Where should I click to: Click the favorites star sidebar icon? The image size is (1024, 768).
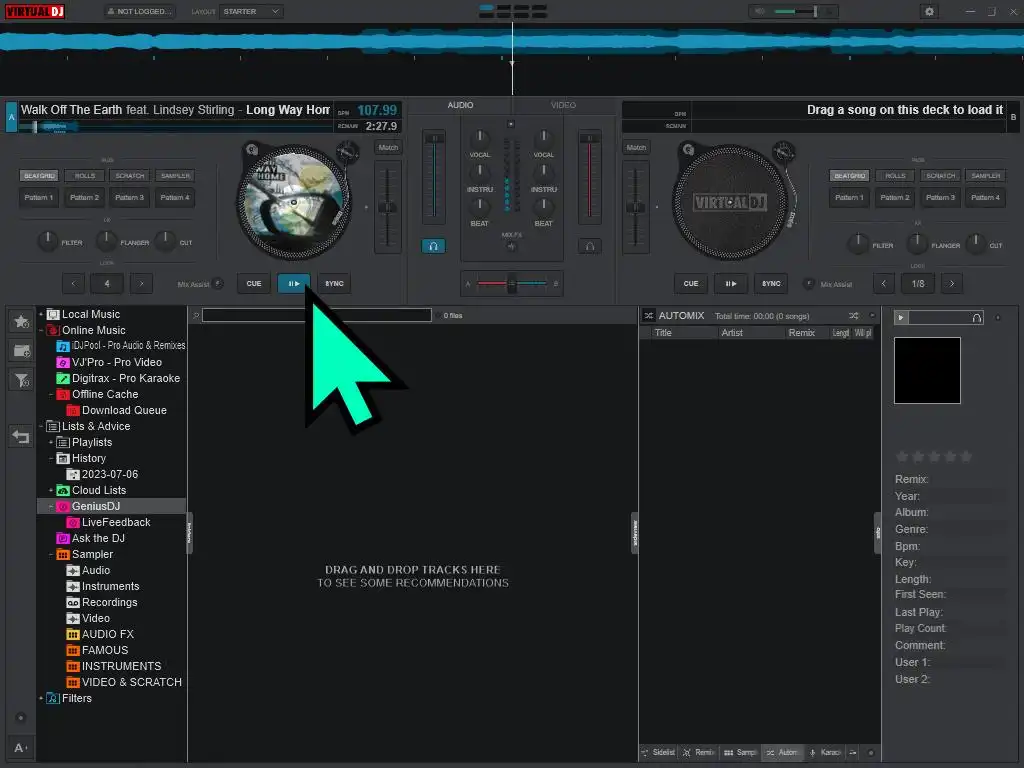pyautogui.click(x=21, y=321)
